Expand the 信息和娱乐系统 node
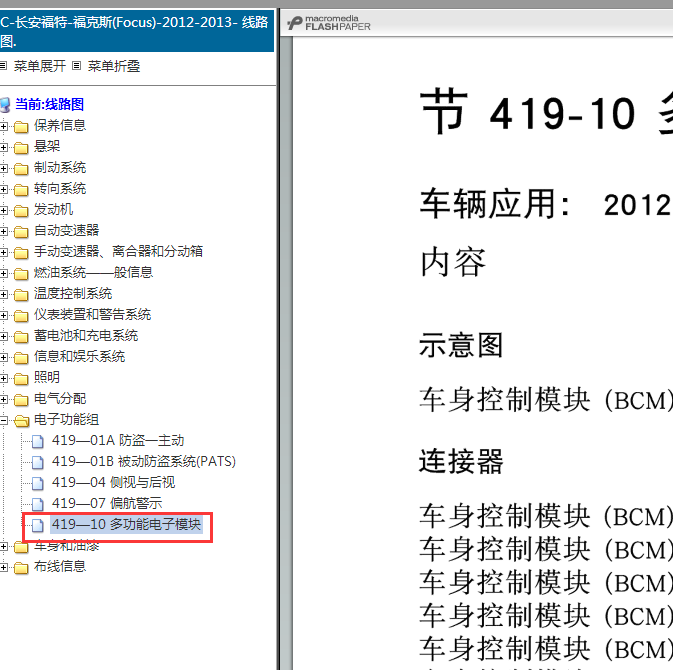This screenshot has width=673, height=670. 3,358
